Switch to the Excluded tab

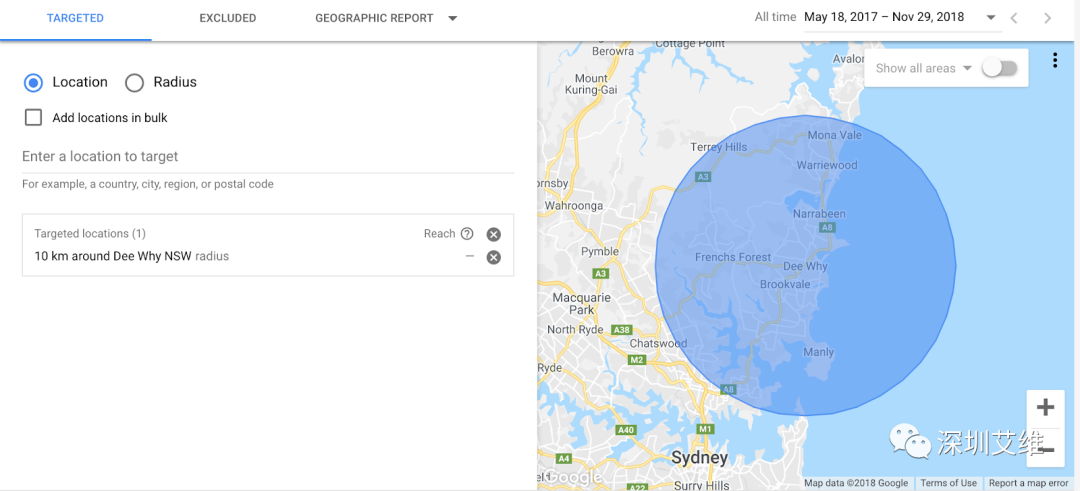[227, 18]
